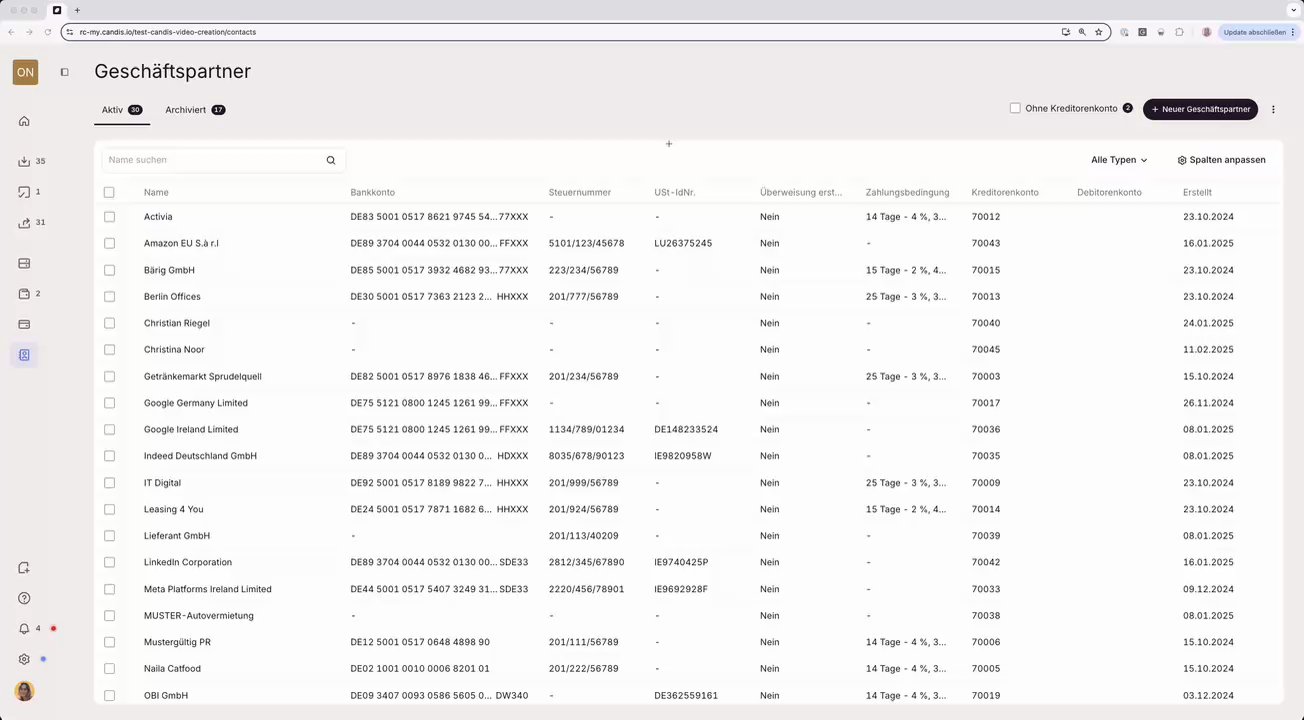Image resolution: width=1304 pixels, height=720 pixels.
Task: Click the Christina Noor name cell
Action: point(174,350)
